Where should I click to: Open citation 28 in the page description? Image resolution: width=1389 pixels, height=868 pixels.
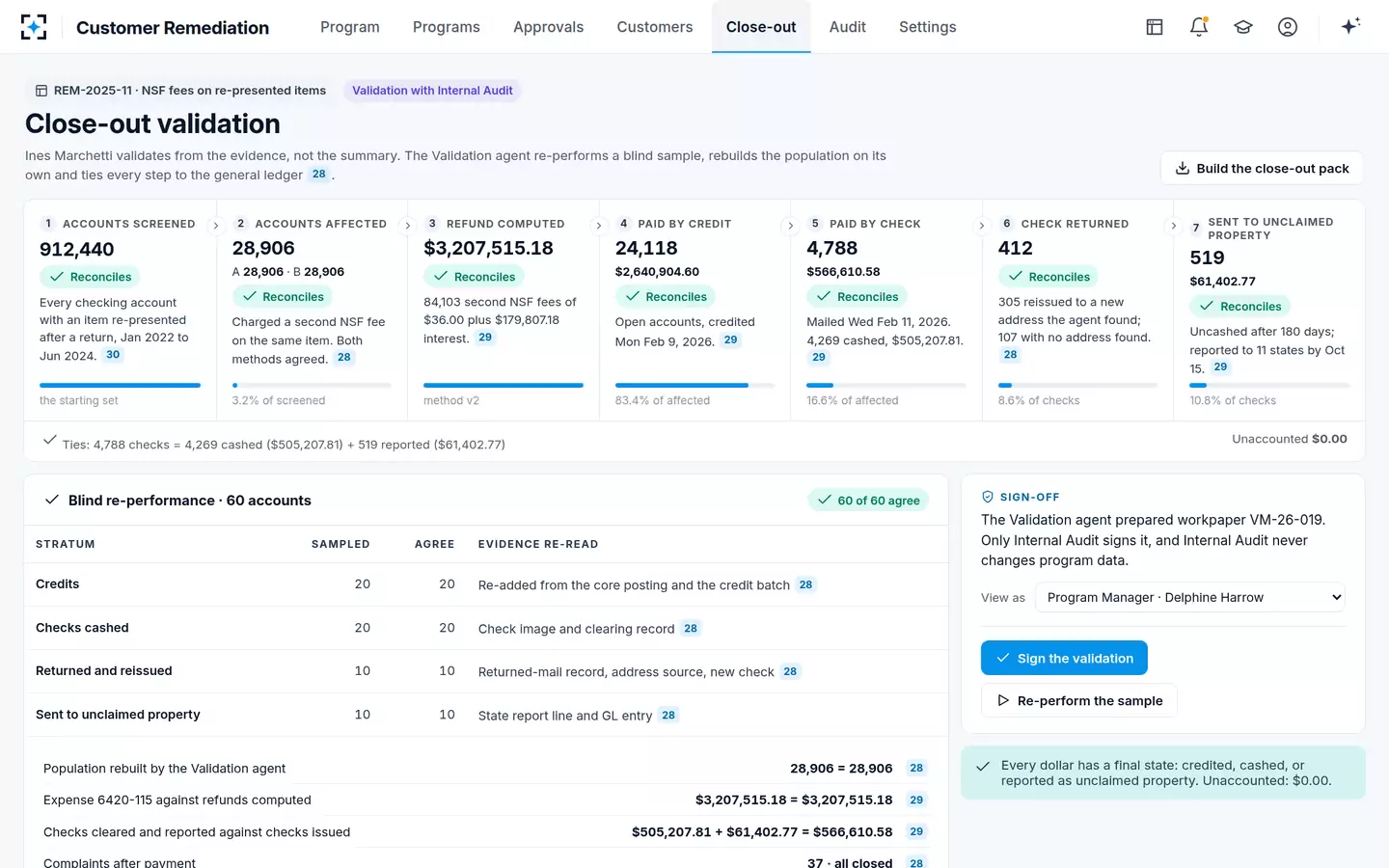[x=318, y=175]
